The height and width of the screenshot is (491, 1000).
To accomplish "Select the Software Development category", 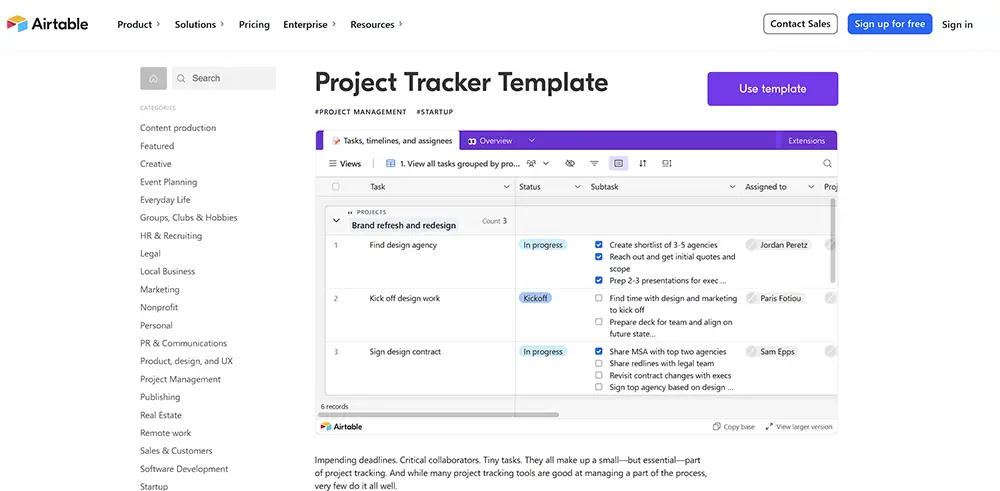I will [x=184, y=469].
